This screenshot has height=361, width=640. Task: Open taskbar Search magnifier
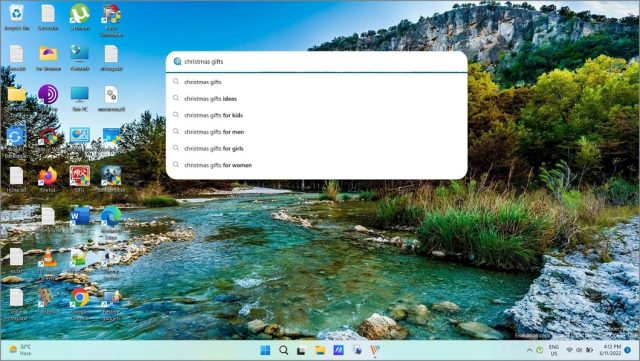pyautogui.click(x=284, y=350)
